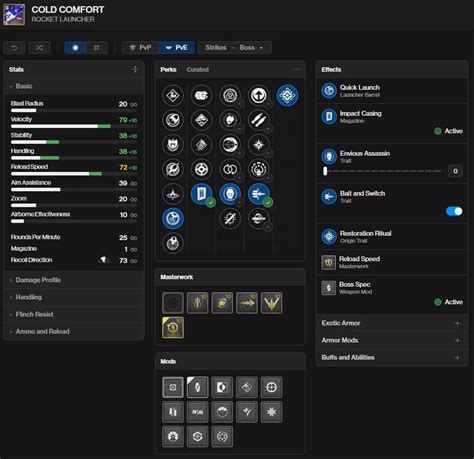Select the selected Impact Casing magazine perk
This screenshot has height=459, width=474.
click(x=201, y=194)
